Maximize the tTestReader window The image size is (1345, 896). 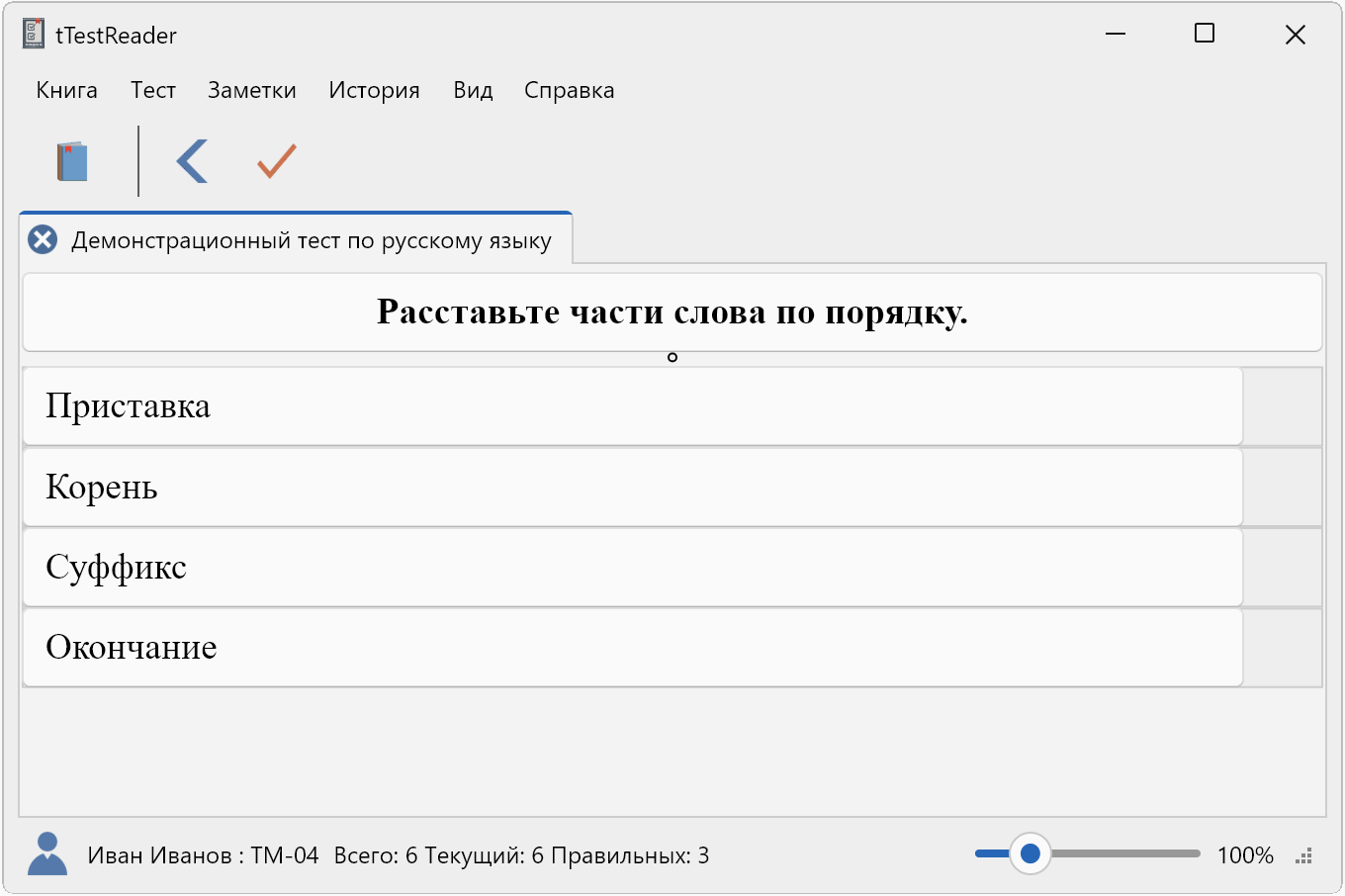(1205, 34)
